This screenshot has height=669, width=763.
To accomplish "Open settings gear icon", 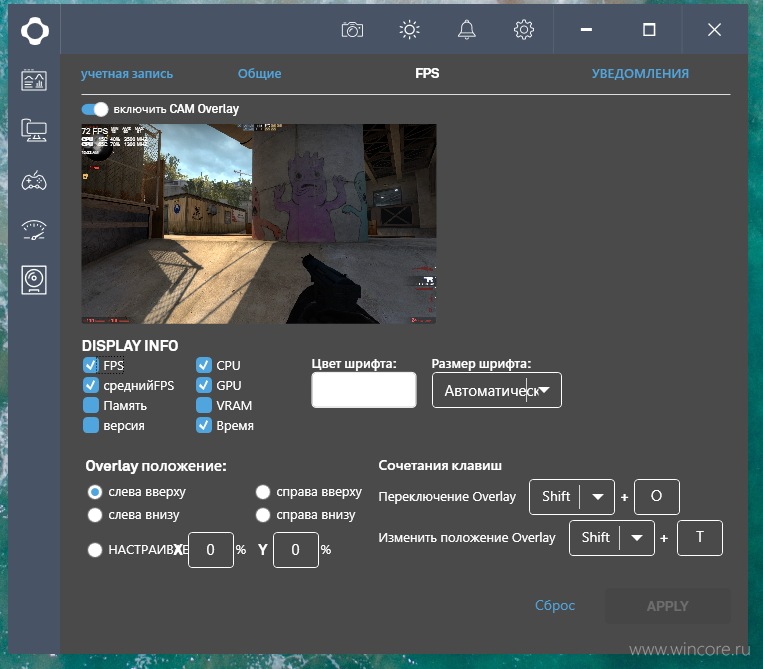I will (524, 30).
